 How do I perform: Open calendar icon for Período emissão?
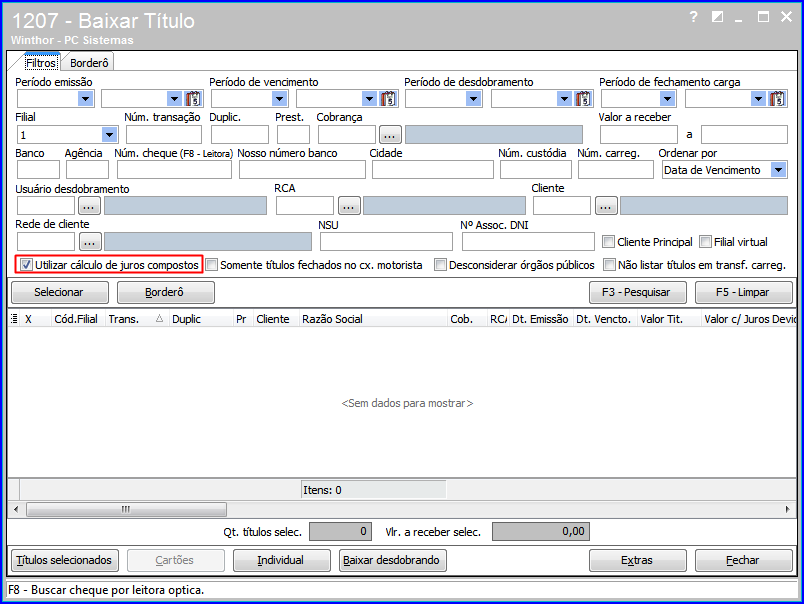tap(193, 98)
